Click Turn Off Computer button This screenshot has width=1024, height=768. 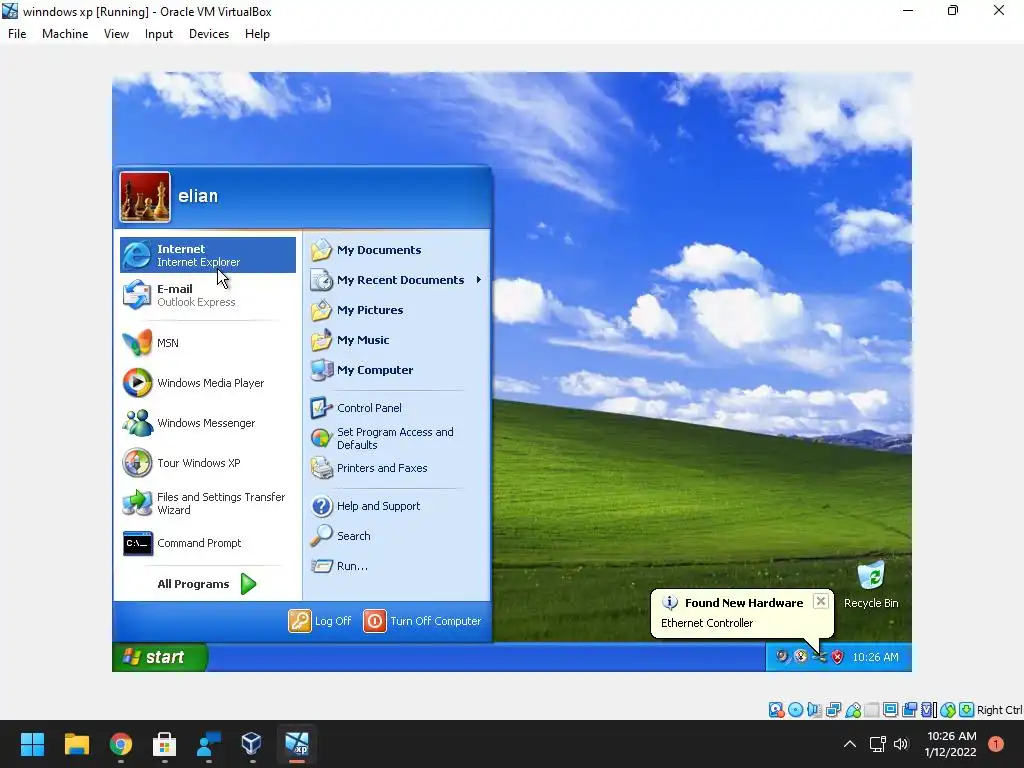point(423,621)
